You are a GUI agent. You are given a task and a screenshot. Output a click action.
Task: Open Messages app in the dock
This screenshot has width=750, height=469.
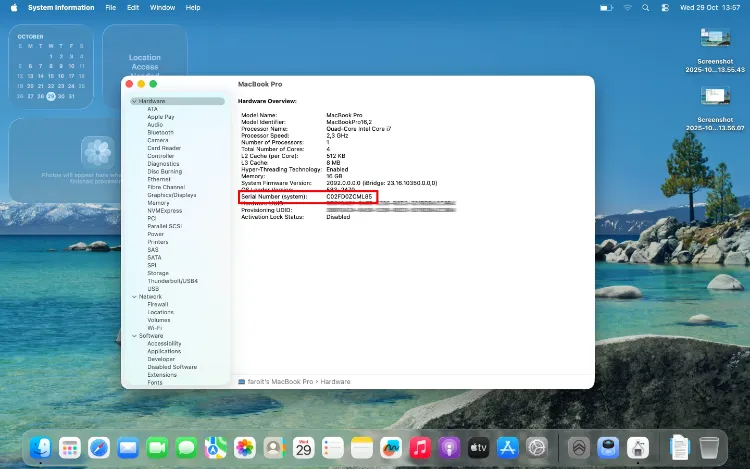coord(186,447)
